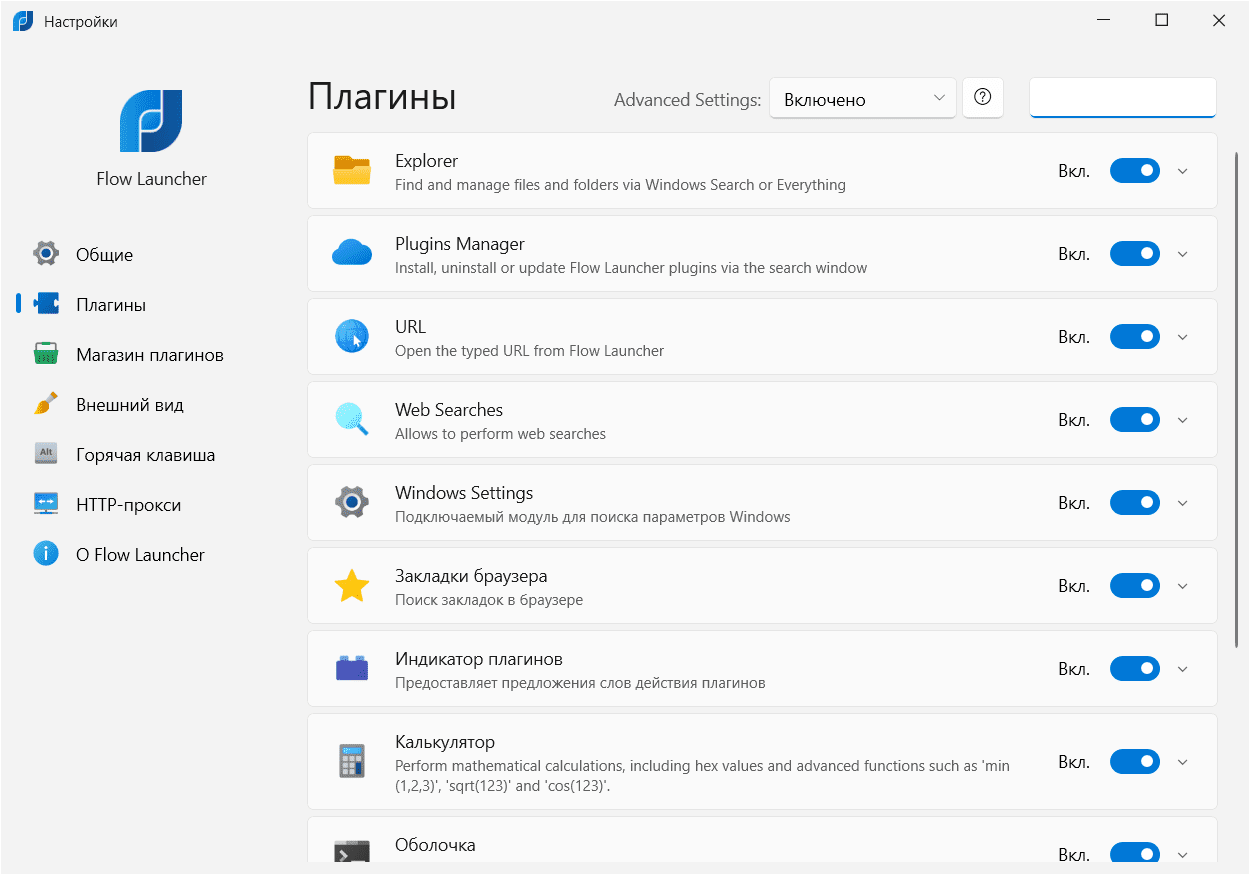The width and height of the screenshot is (1250, 875).
Task: Click the Explorer folder icon
Action: [352, 171]
